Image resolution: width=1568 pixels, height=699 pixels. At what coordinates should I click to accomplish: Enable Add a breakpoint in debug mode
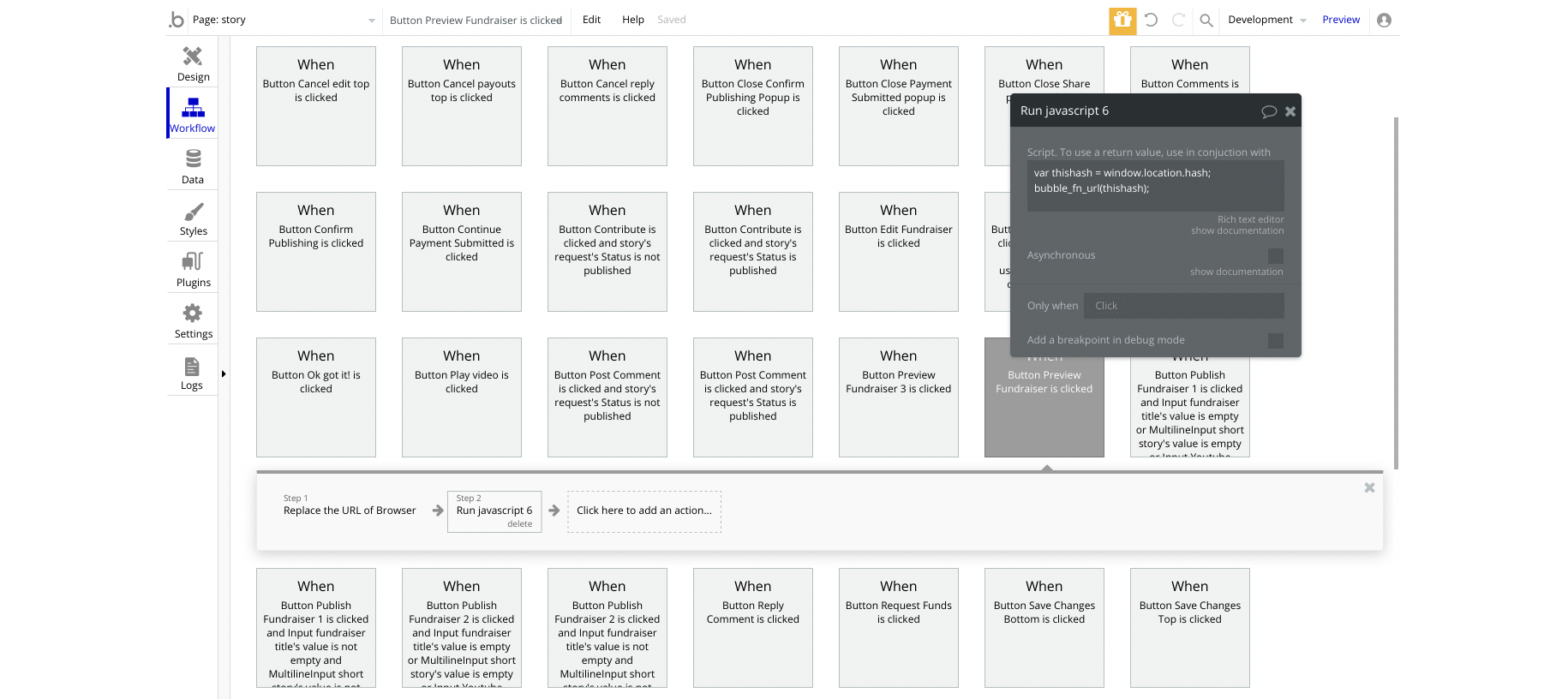point(1275,340)
